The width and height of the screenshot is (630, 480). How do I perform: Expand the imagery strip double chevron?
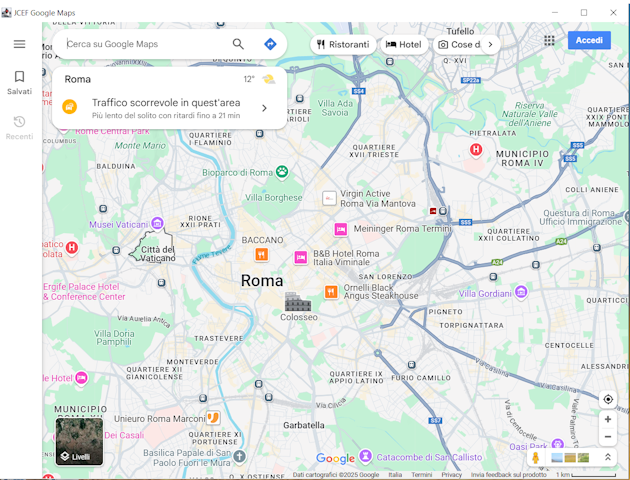pos(608,457)
